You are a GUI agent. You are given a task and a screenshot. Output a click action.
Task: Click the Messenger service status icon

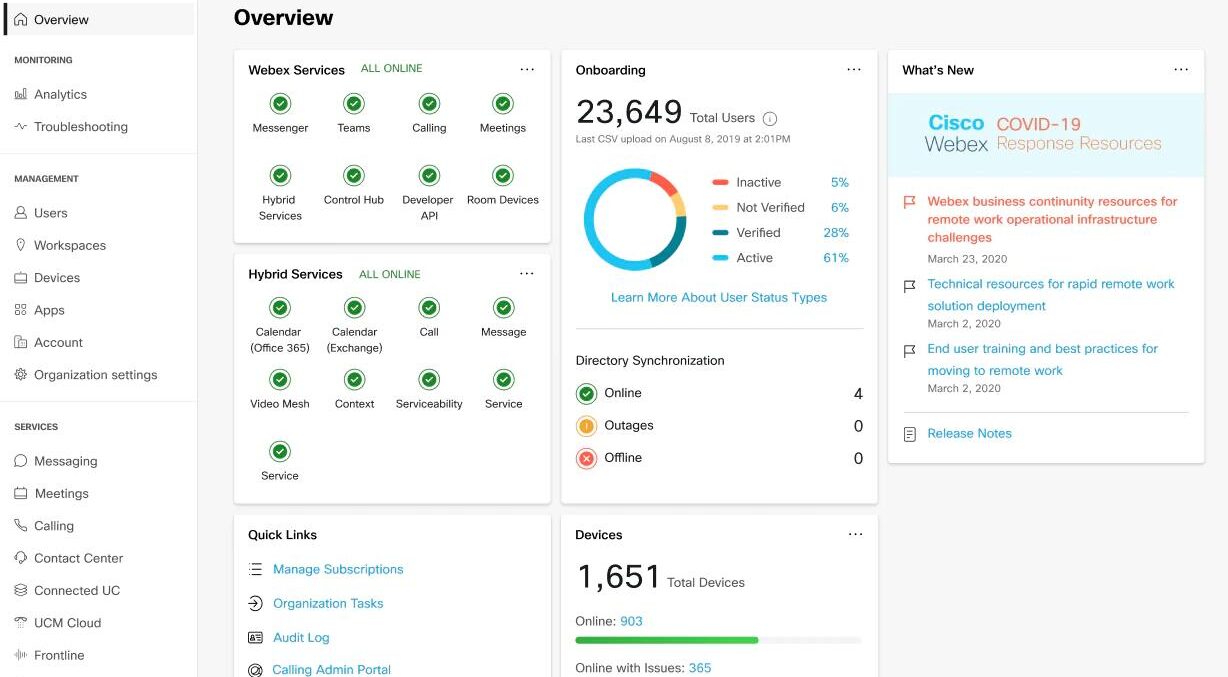click(280, 104)
